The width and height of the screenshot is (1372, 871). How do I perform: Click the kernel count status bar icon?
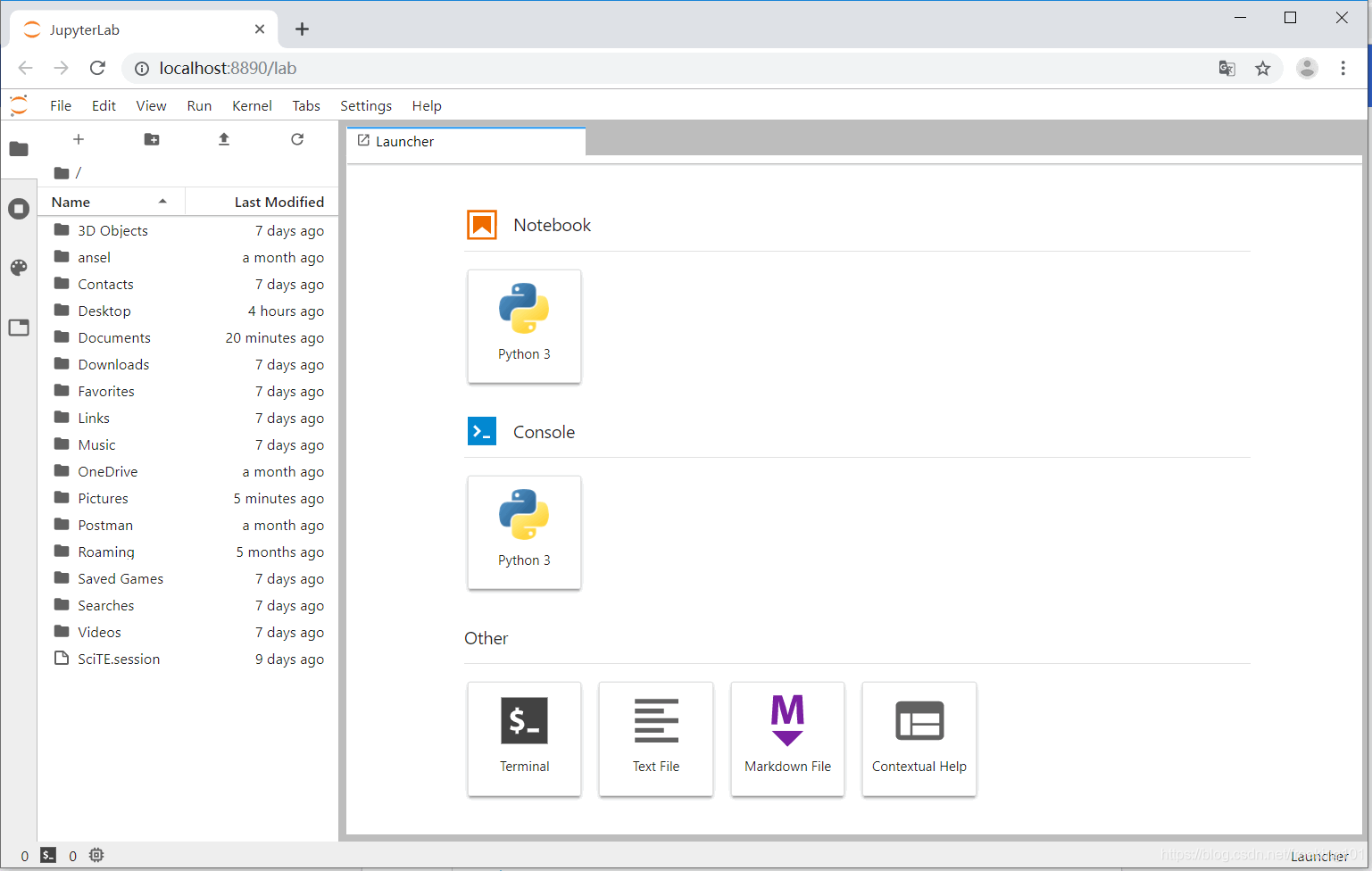96,855
